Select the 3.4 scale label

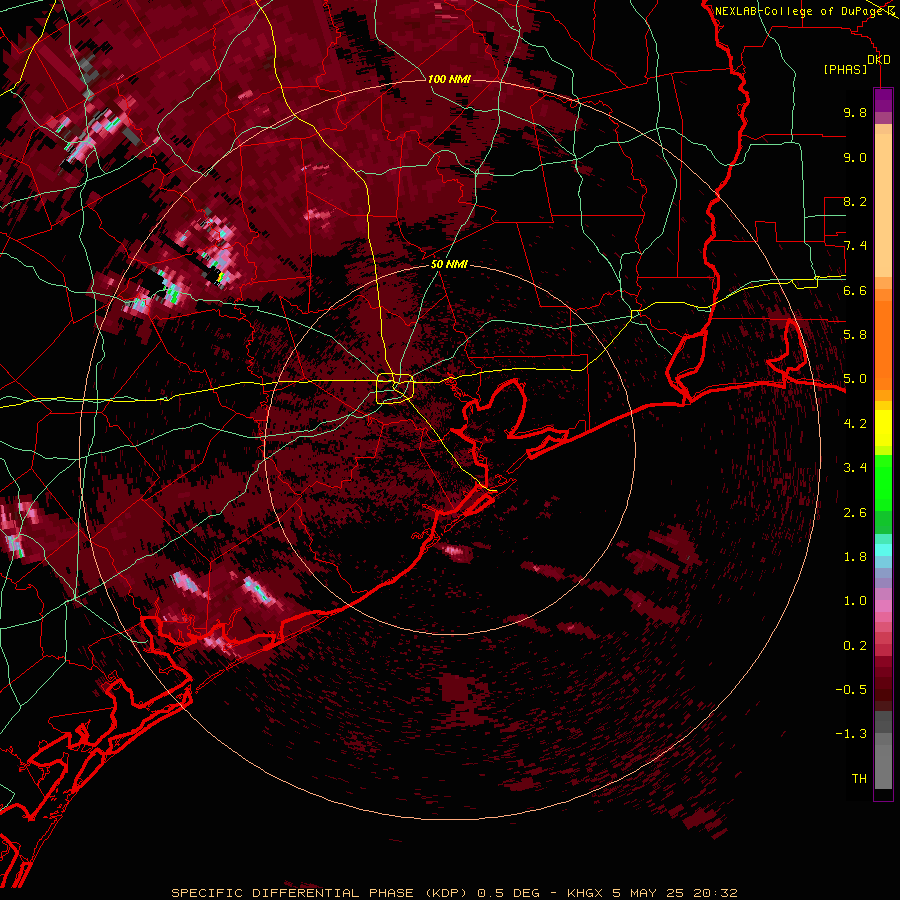click(855, 468)
